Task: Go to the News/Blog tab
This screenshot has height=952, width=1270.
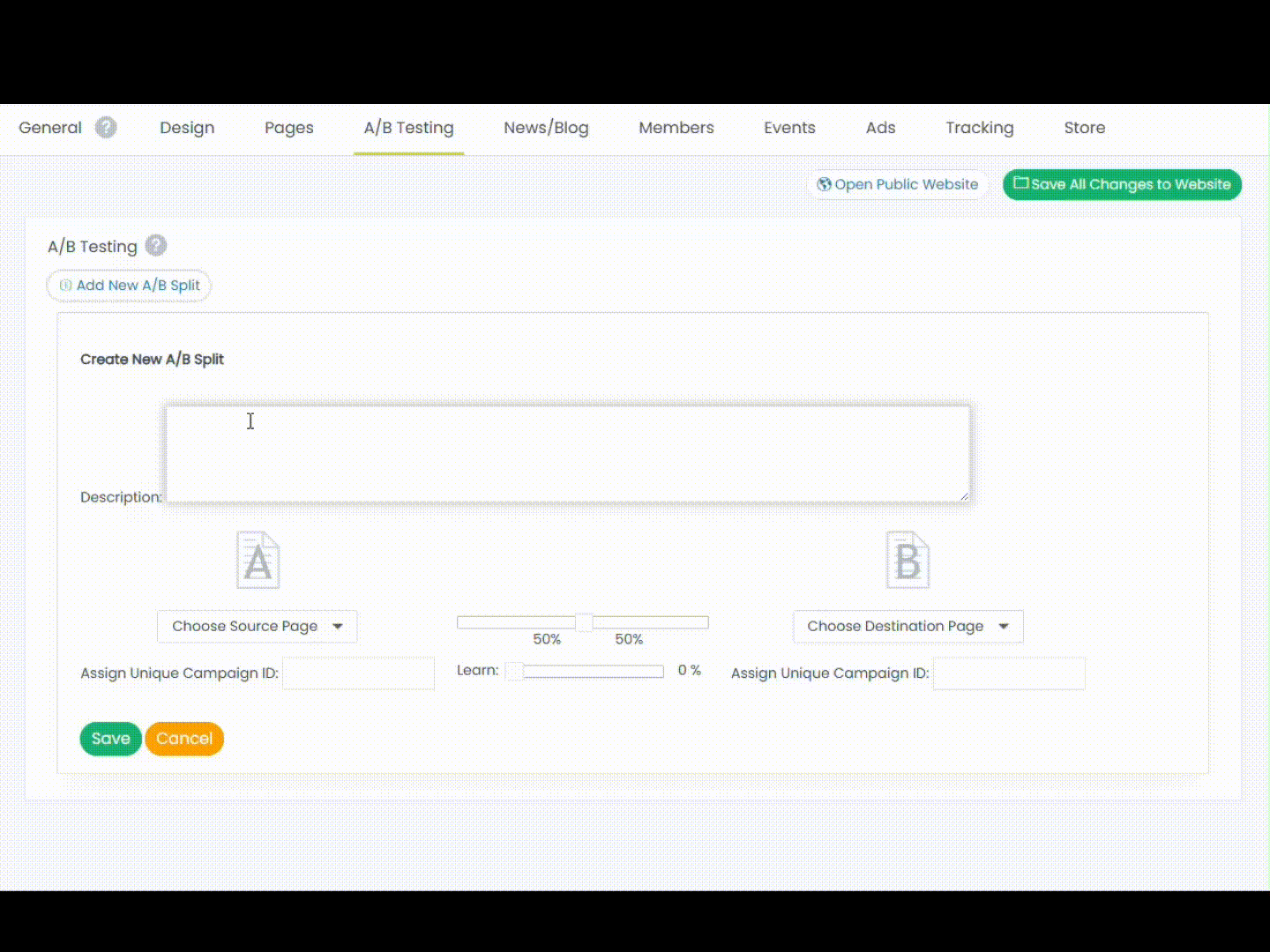Action: click(546, 128)
